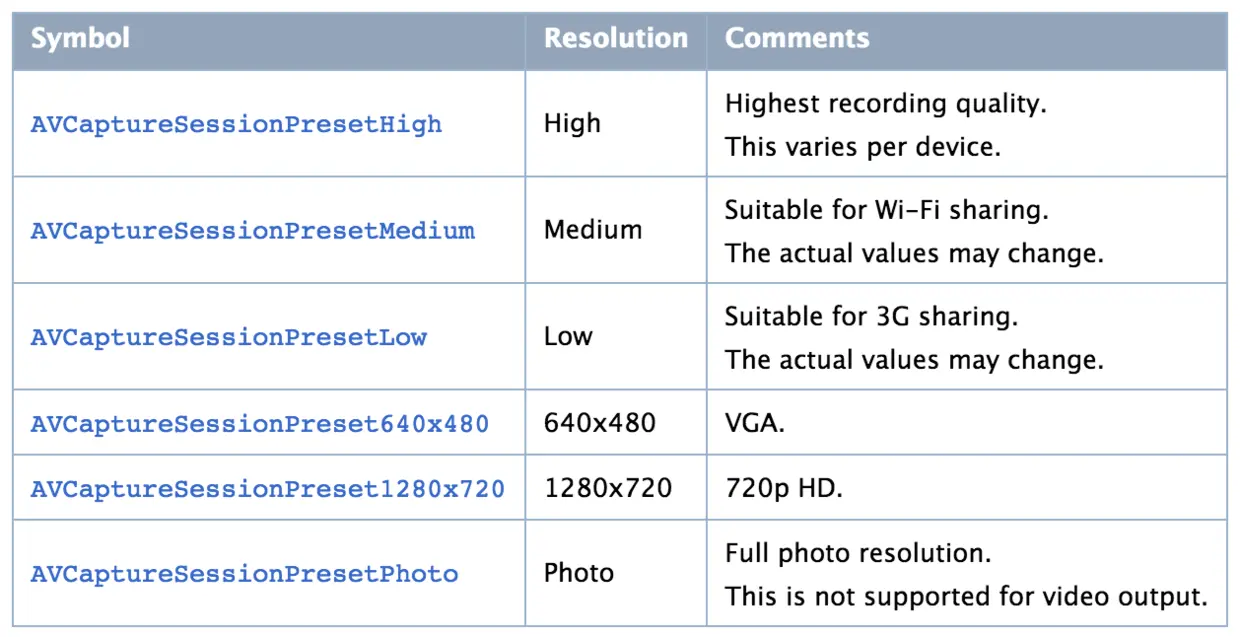The image size is (1240, 637).
Task: Click the 'Suitable for 3G sharing.' comment
Action: click(870, 316)
